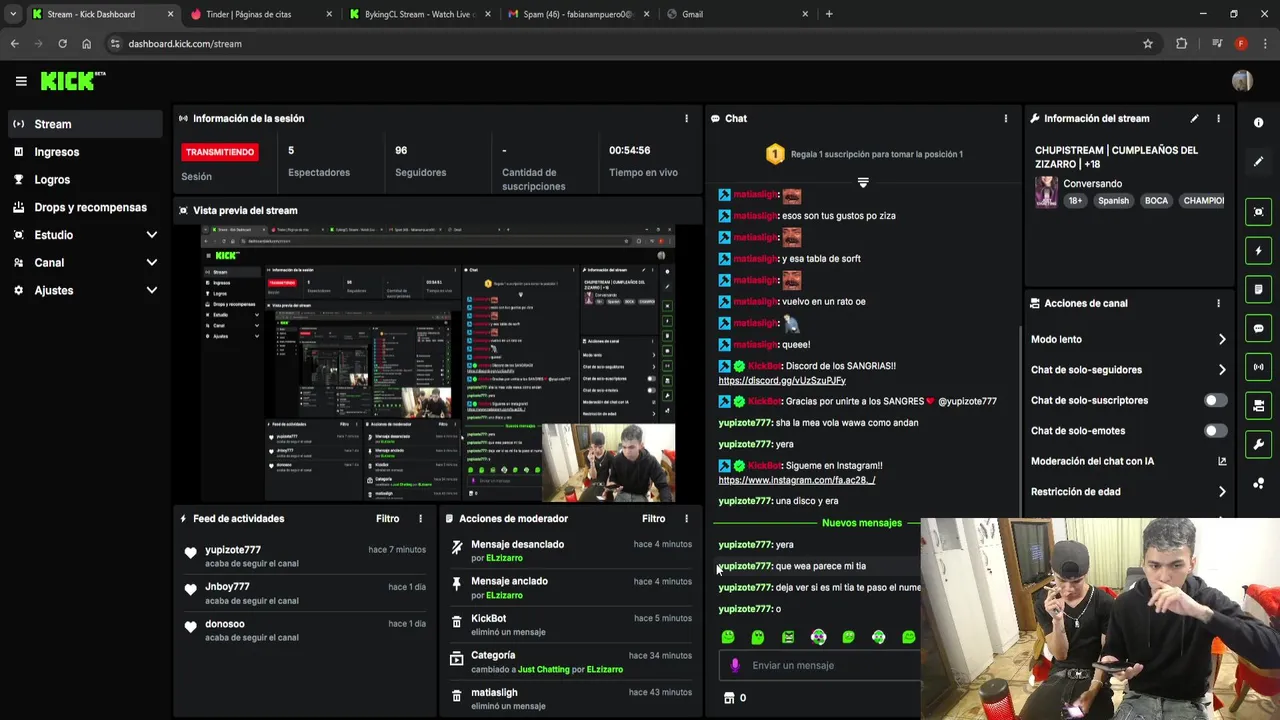Click the Nuevos mensajes divider label
Screen dimensions: 1280x720
pyautogui.click(x=861, y=523)
